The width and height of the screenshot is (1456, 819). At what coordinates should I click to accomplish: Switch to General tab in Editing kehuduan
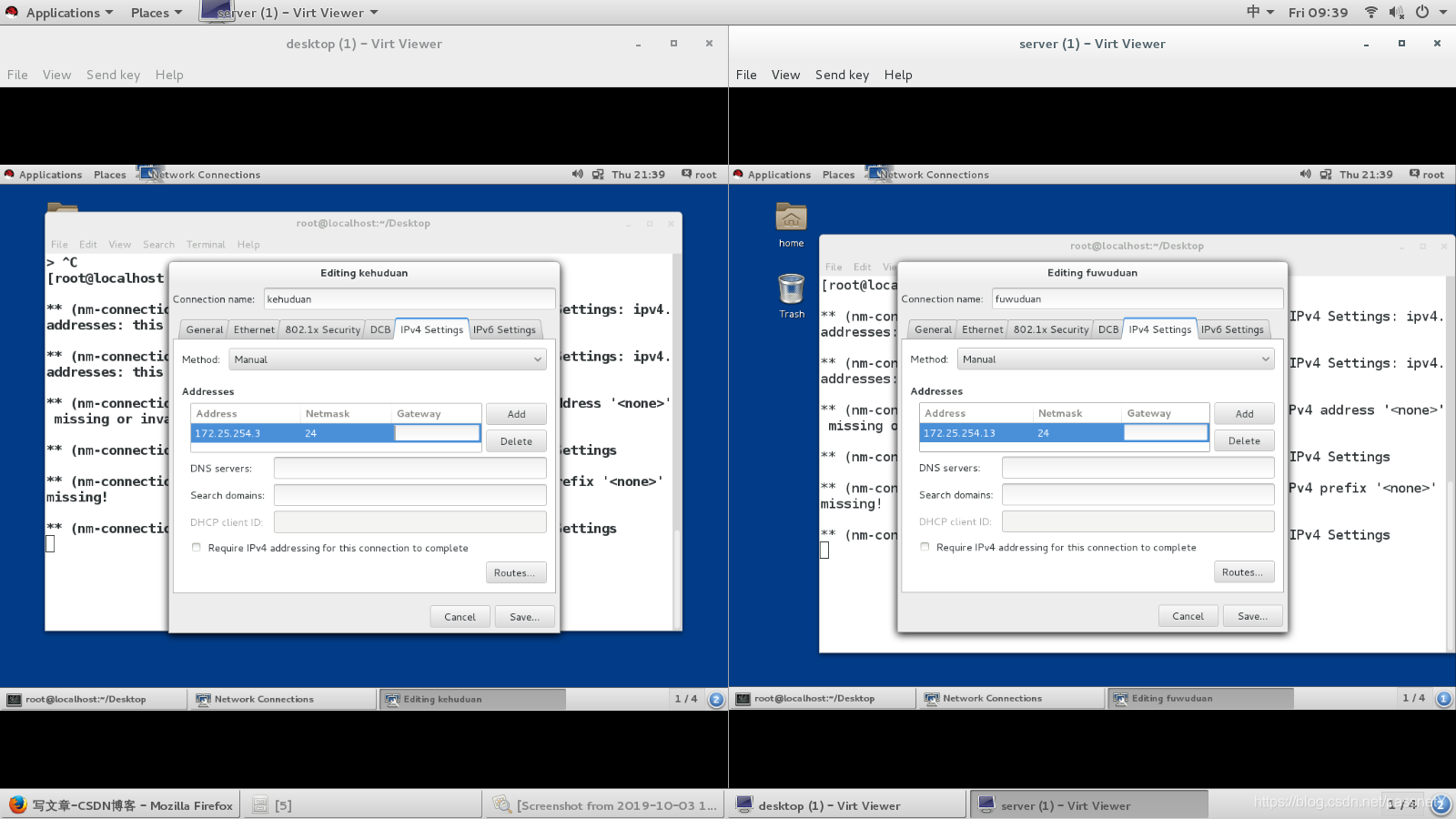pos(204,329)
